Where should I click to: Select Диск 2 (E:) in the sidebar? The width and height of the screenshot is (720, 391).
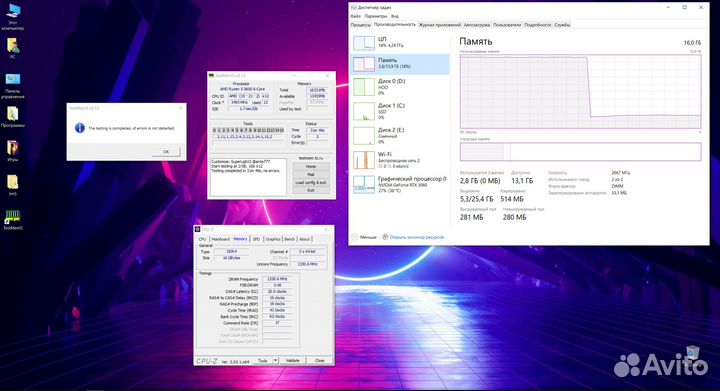coord(400,136)
